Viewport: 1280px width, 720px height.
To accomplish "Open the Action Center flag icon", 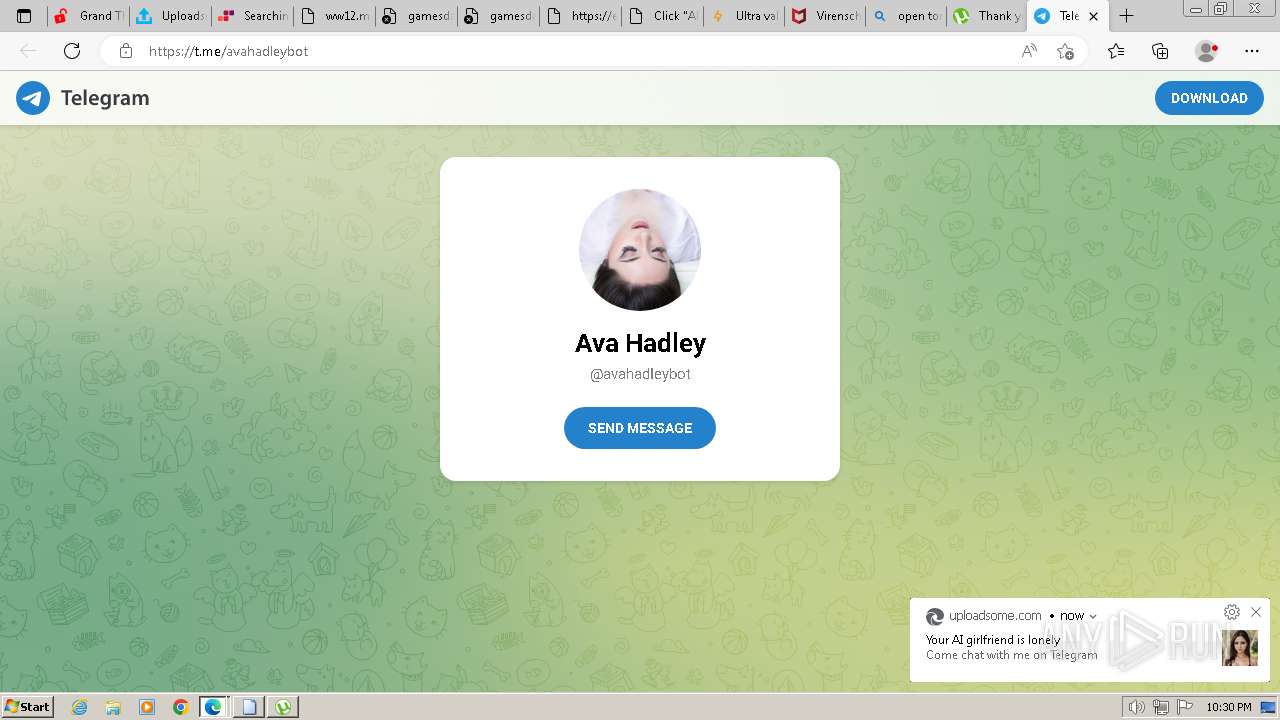I will pos(1186,707).
